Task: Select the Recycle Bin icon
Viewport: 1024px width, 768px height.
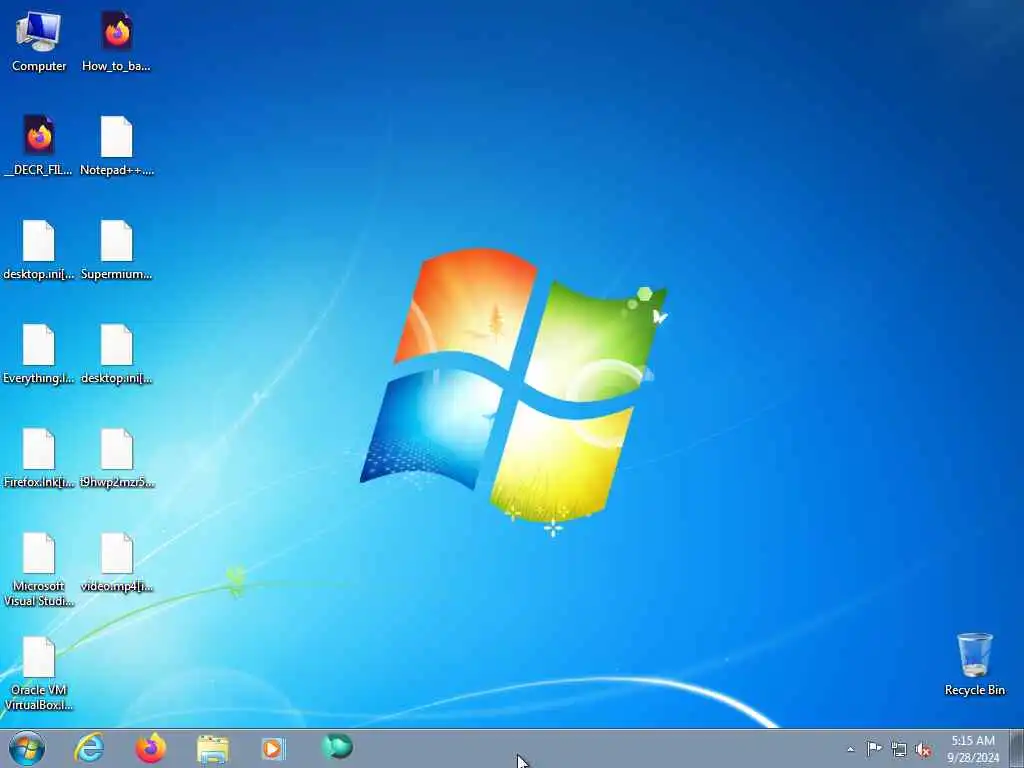Action: coord(974,664)
